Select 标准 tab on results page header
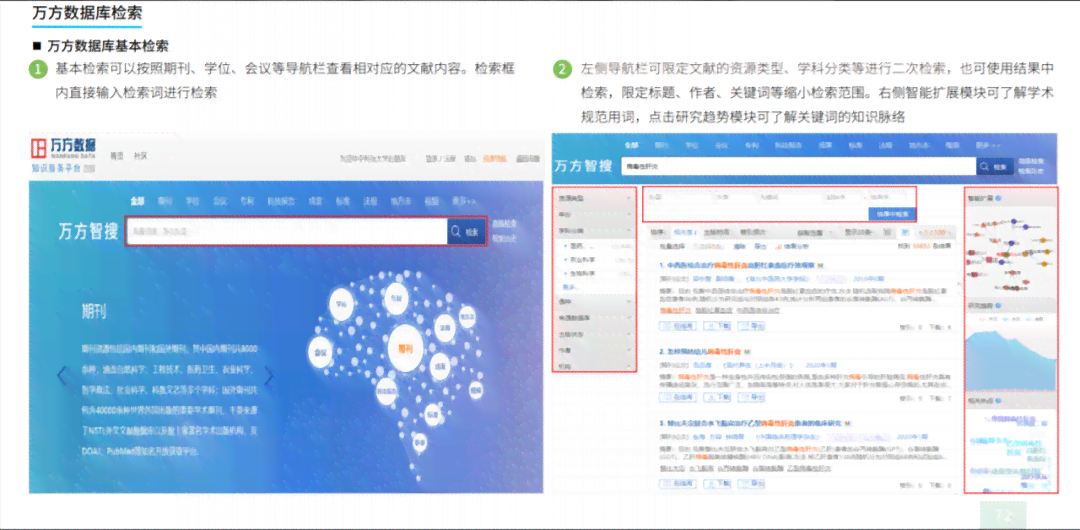This screenshot has width=1080, height=530. pos(856,145)
